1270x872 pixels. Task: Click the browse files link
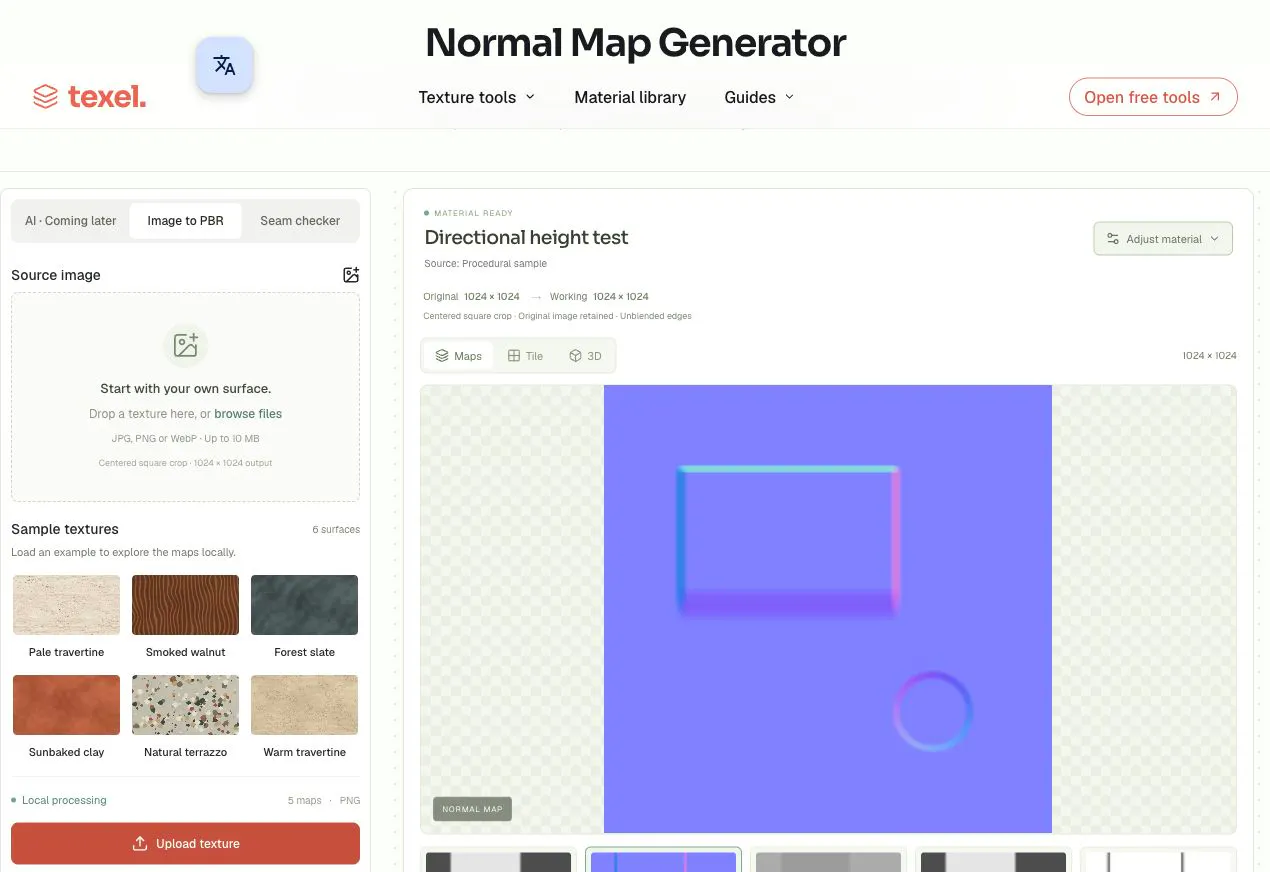248,414
